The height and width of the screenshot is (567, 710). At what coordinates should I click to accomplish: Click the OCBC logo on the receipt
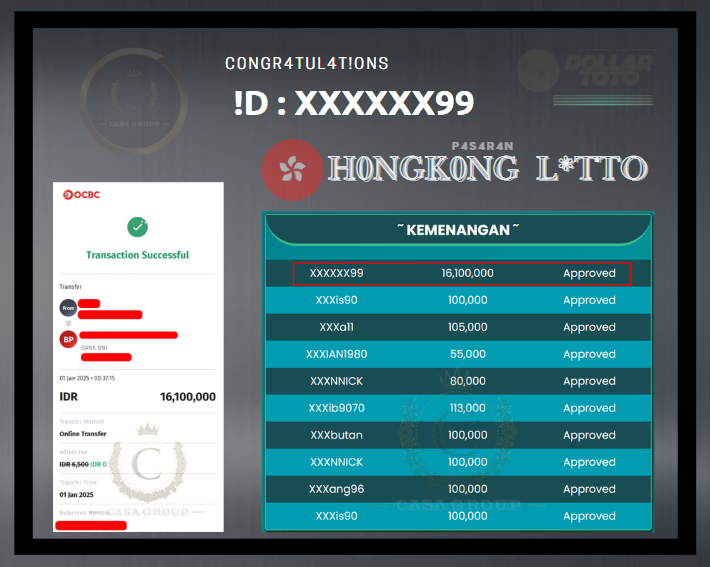tap(81, 194)
